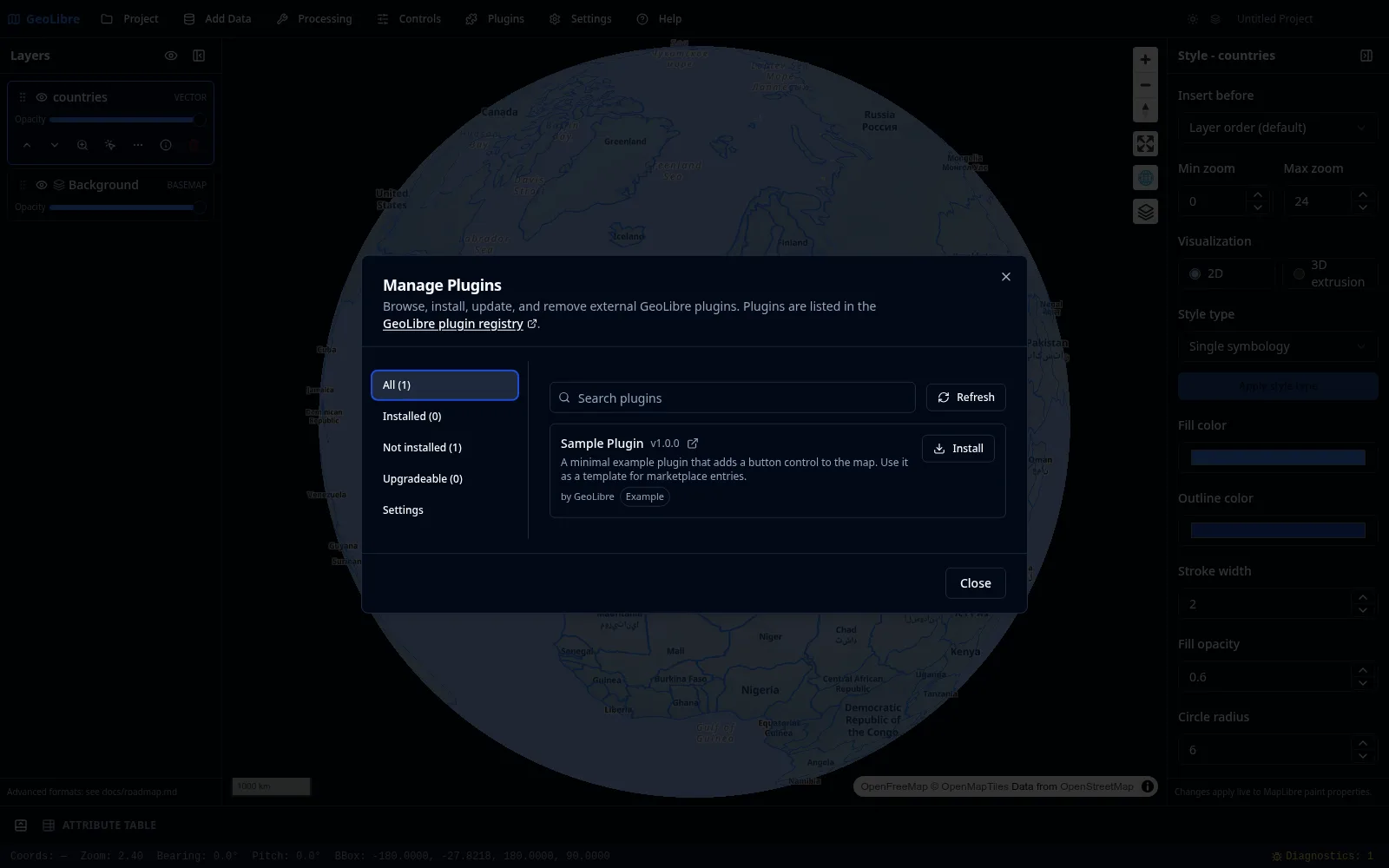The width and height of the screenshot is (1389, 868).
Task: Select the All (1) plugin filter
Action: coord(444,385)
